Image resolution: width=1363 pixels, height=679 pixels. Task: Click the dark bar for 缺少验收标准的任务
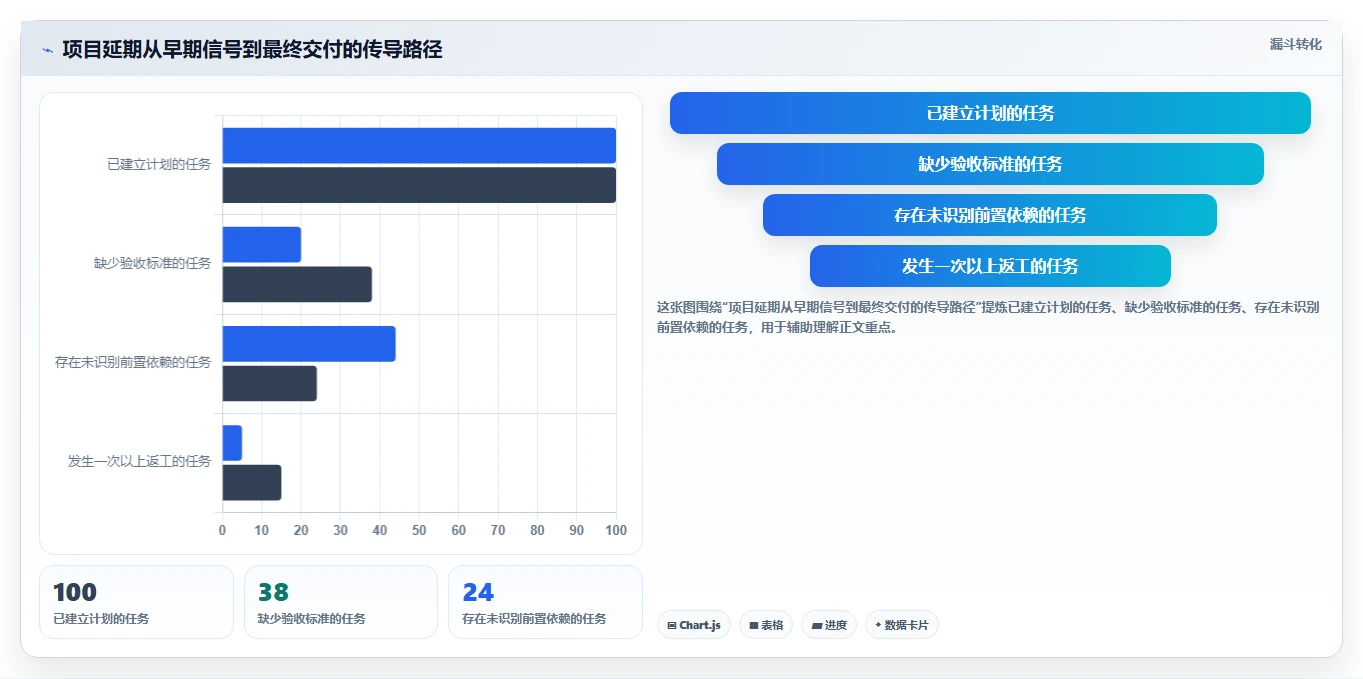pos(297,284)
